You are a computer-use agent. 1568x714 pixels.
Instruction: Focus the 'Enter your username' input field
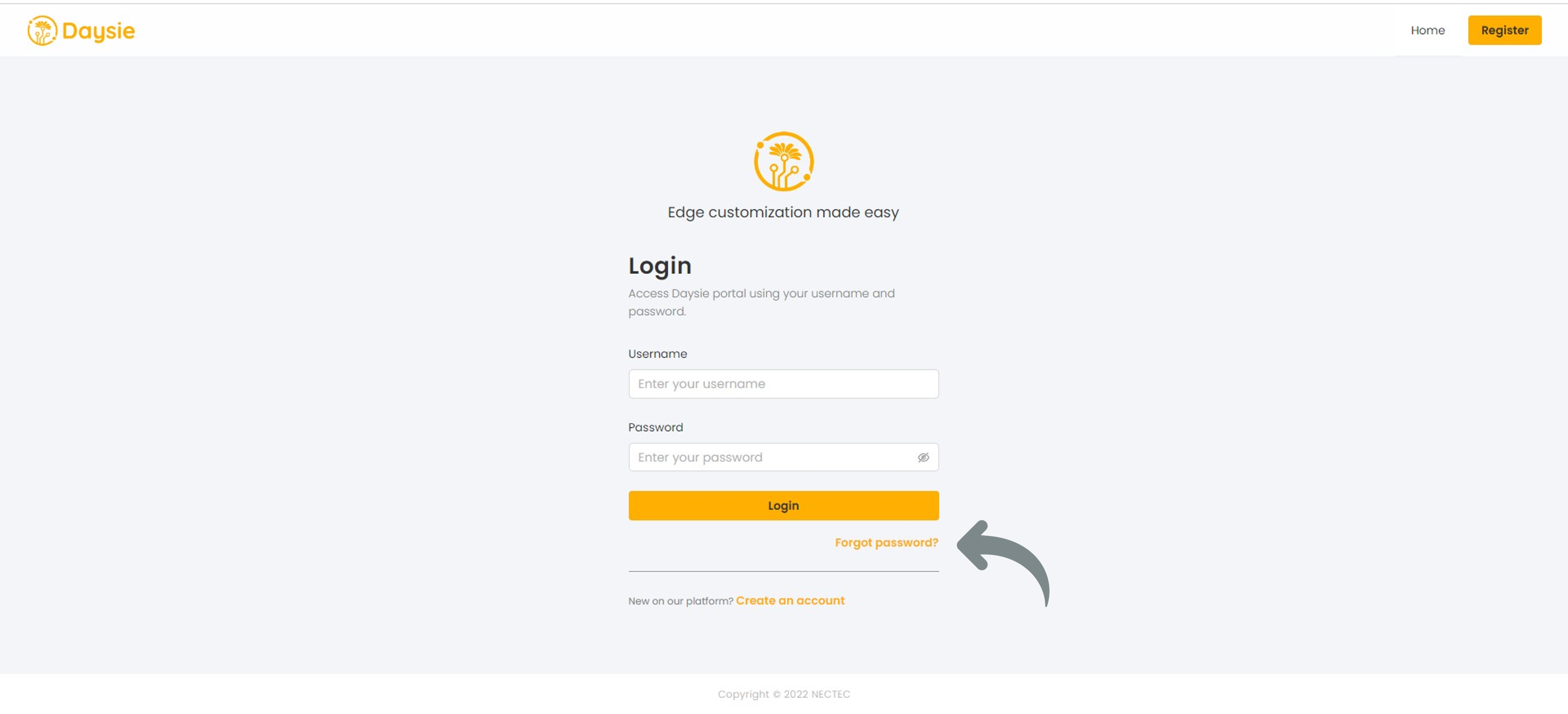tap(783, 384)
